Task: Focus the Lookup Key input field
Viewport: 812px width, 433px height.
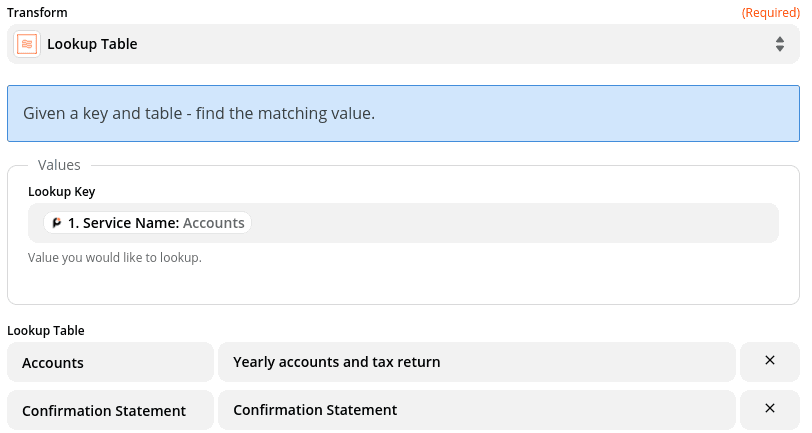Action: 500,223
